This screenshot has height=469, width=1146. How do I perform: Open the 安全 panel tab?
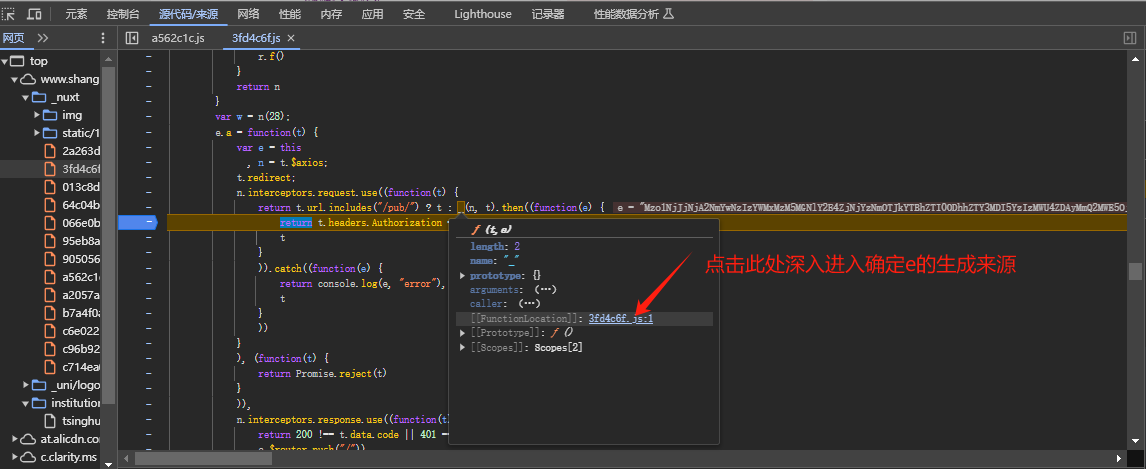414,14
